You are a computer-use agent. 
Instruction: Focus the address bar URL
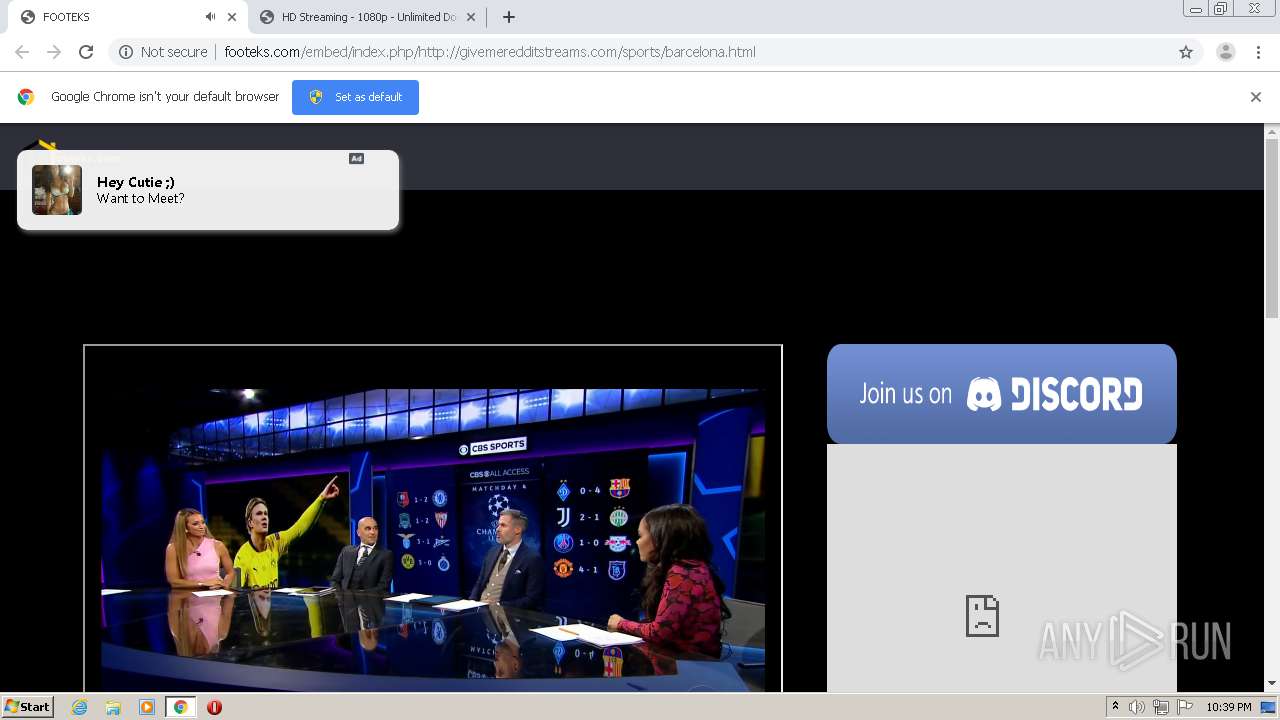click(490, 52)
